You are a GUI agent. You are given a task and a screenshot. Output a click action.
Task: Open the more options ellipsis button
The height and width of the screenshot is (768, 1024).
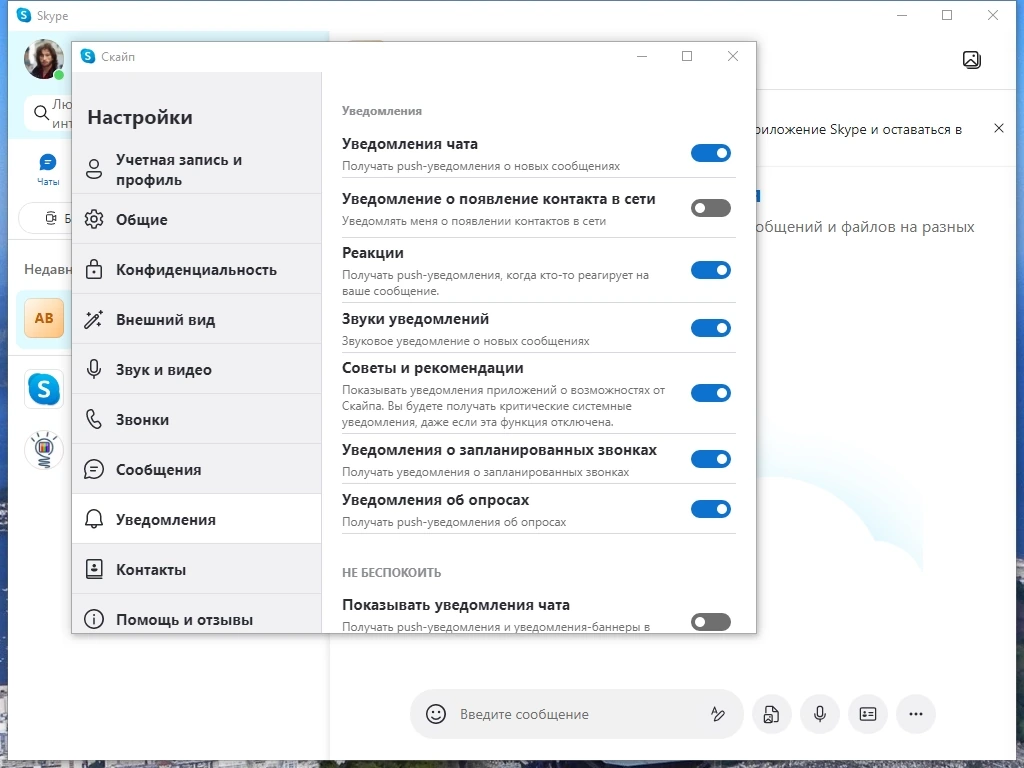click(x=916, y=714)
